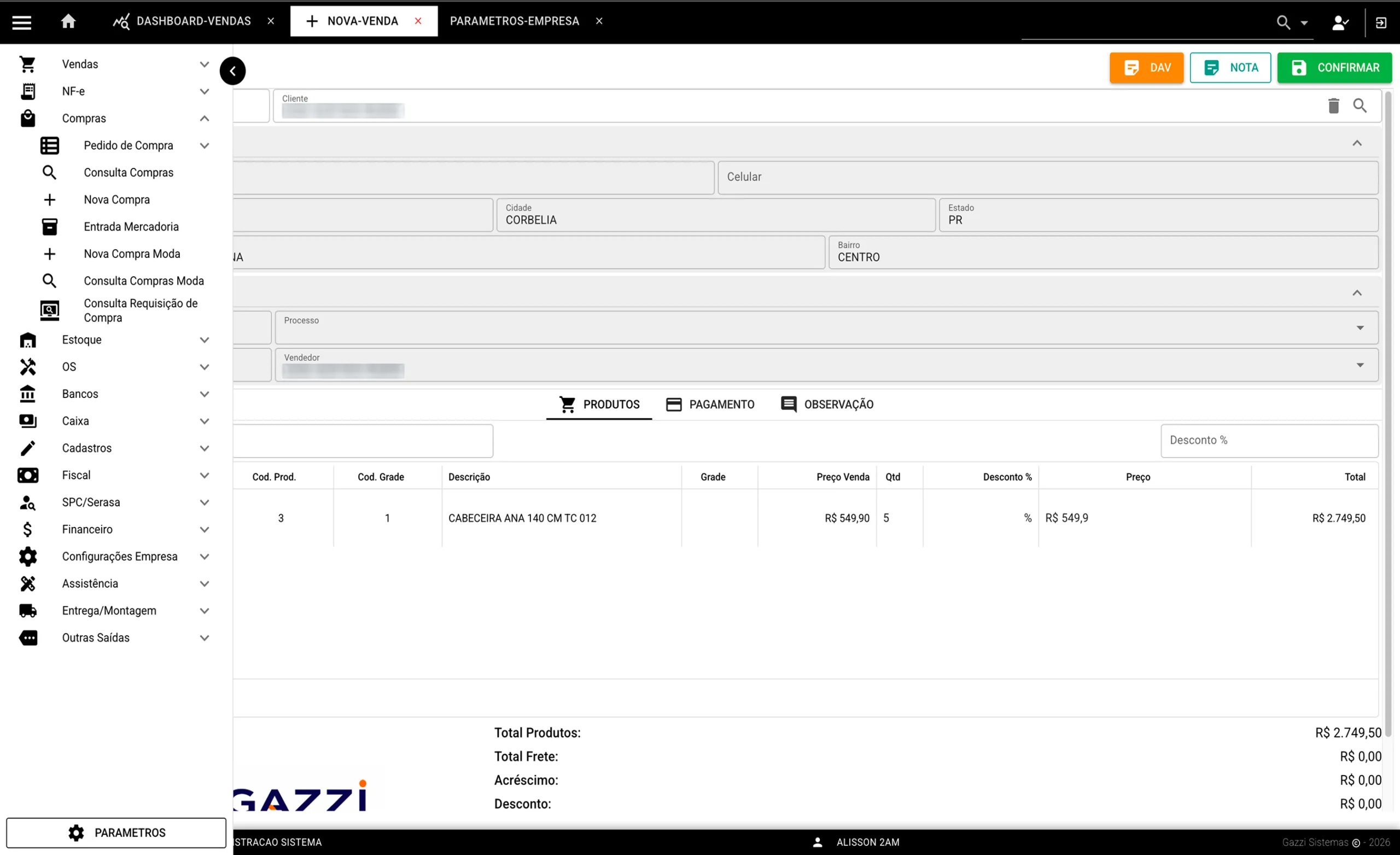This screenshot has width=1400, height=855.
Task: Open the Vendedor dropdown
Action: point(1360,365)
